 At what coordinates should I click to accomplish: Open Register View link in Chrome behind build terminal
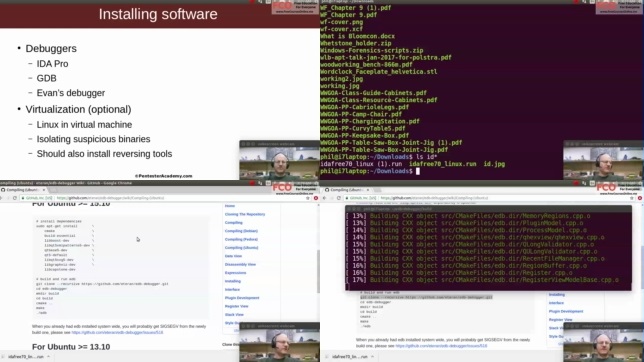[561, 320]
